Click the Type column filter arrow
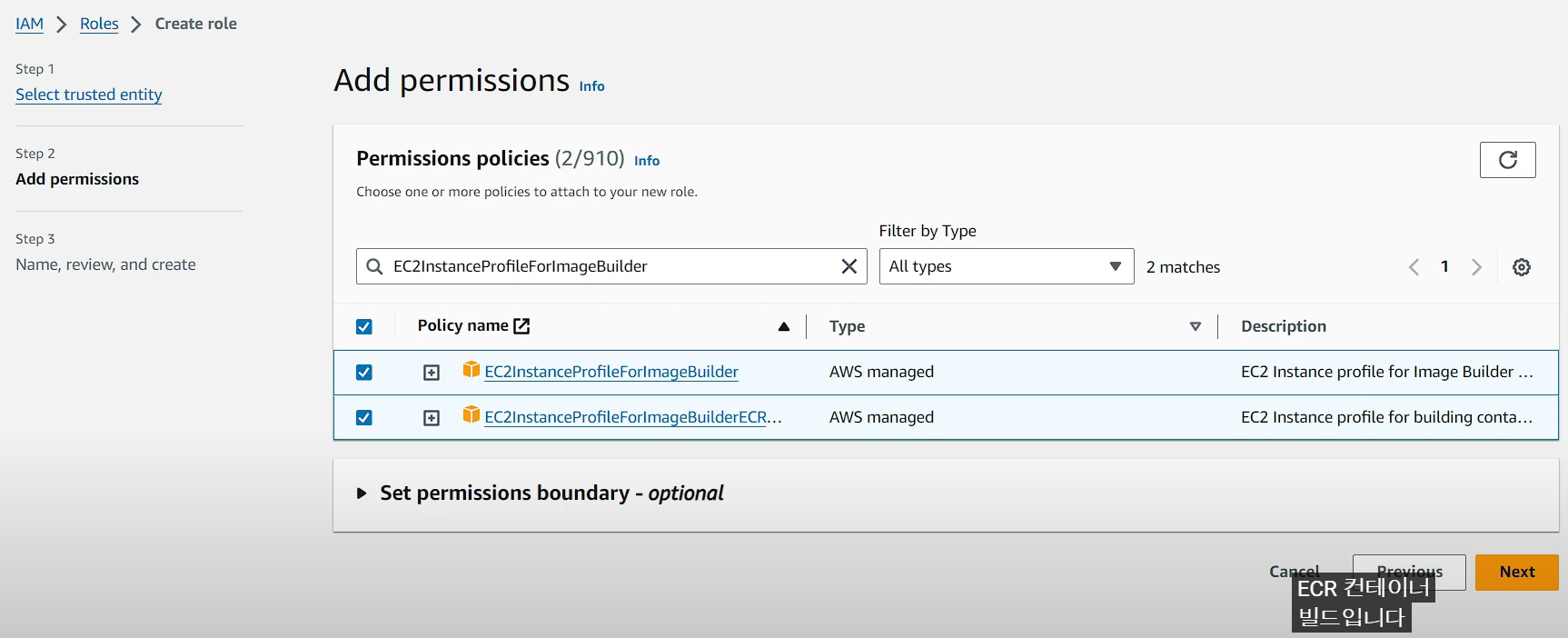This screenshot has width=1568, height=638. point(1196,326)
